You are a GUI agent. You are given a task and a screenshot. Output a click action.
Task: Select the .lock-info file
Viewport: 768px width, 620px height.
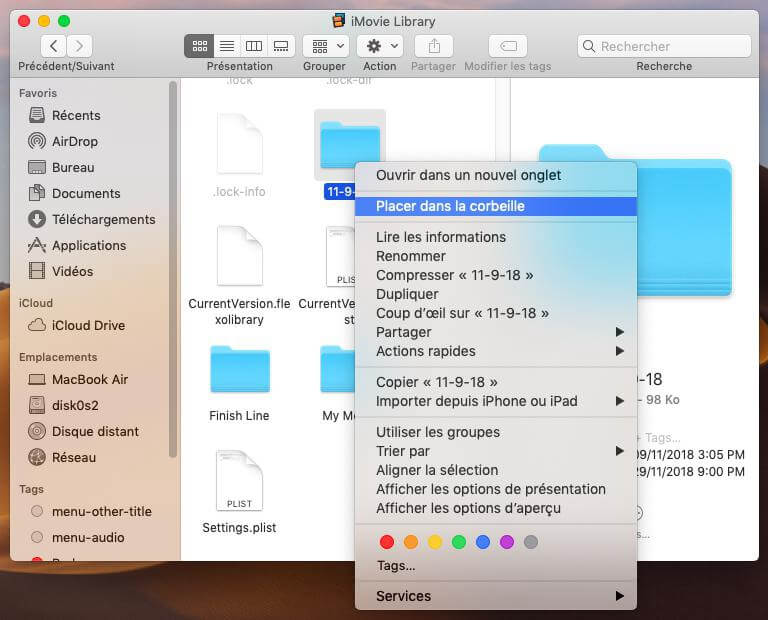240,156
